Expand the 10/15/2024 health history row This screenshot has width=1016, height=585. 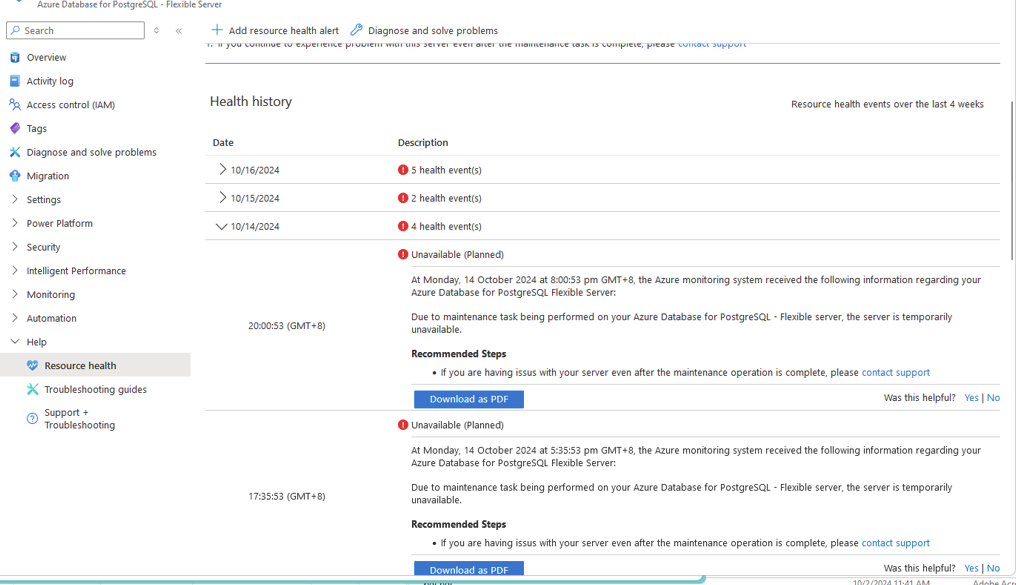point(222,198)
